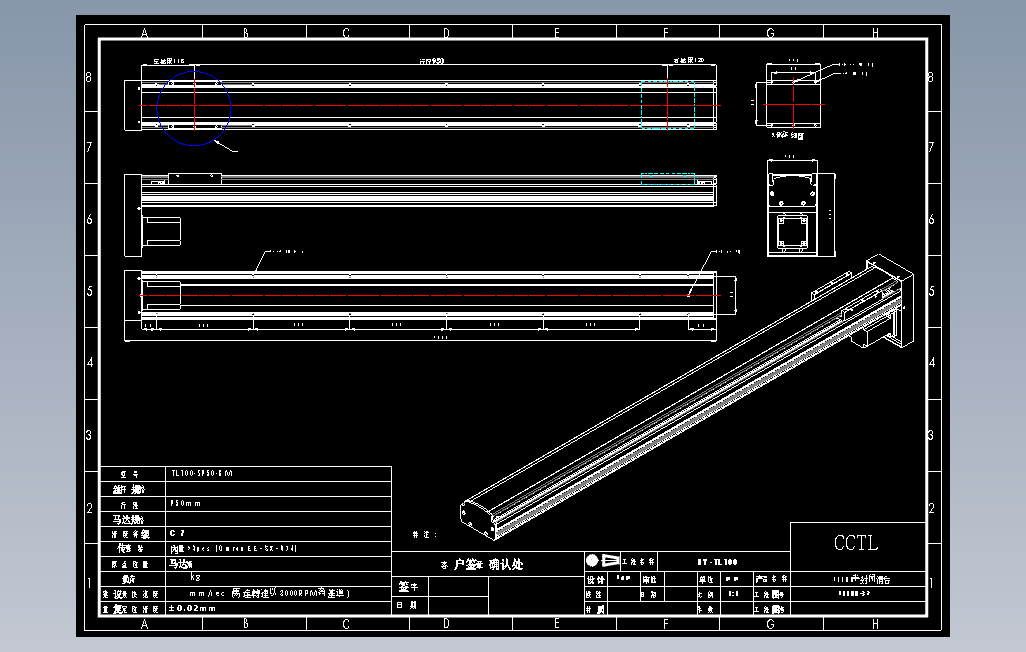The width and height of the screenshot is (1026, 652).
Task: Click the leader line from the blue detail circle
Action: point(226,146)
